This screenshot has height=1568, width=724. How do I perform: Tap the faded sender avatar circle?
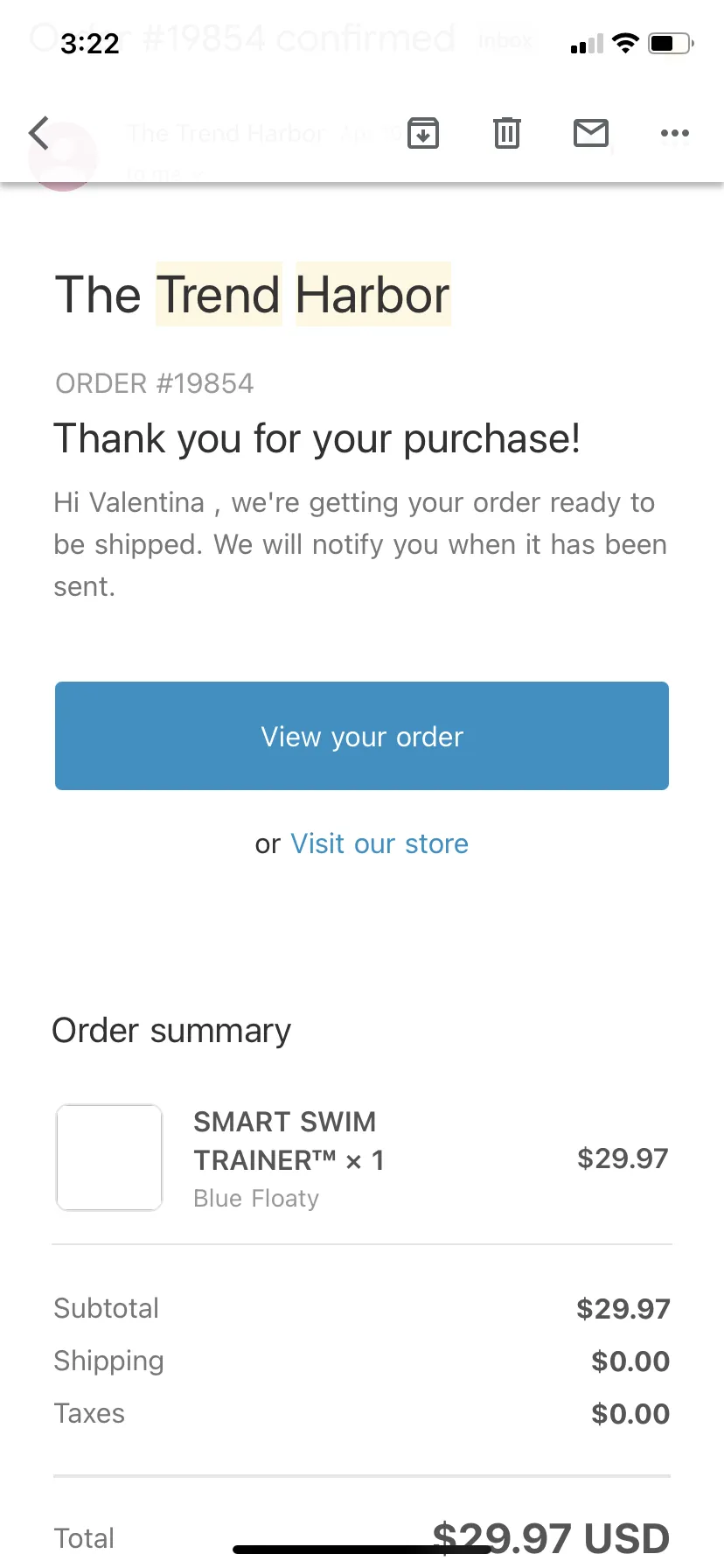(x=63, y=156)
